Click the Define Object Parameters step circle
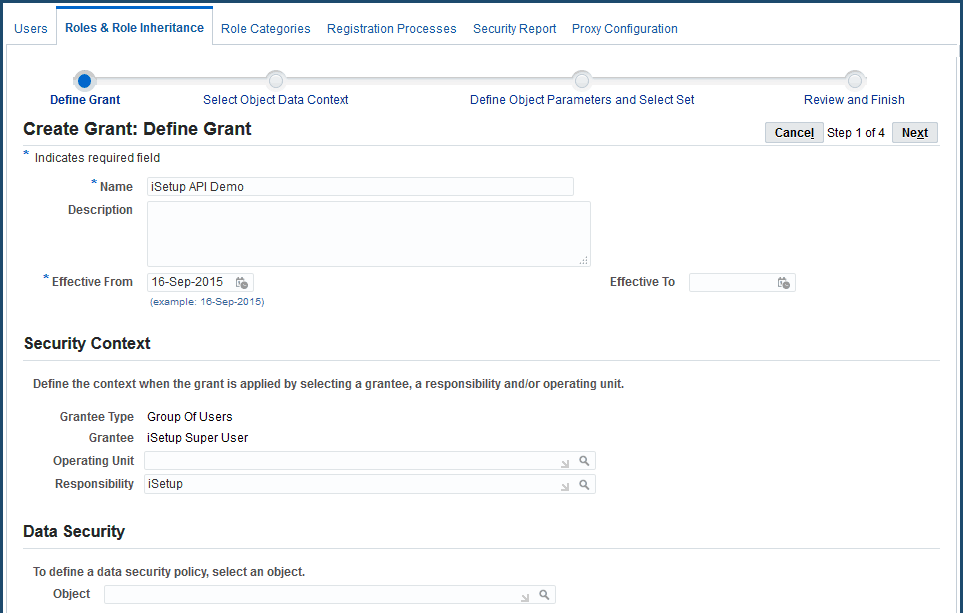The height and width of the screenshot is (613, 963). [x=582, y=80]
